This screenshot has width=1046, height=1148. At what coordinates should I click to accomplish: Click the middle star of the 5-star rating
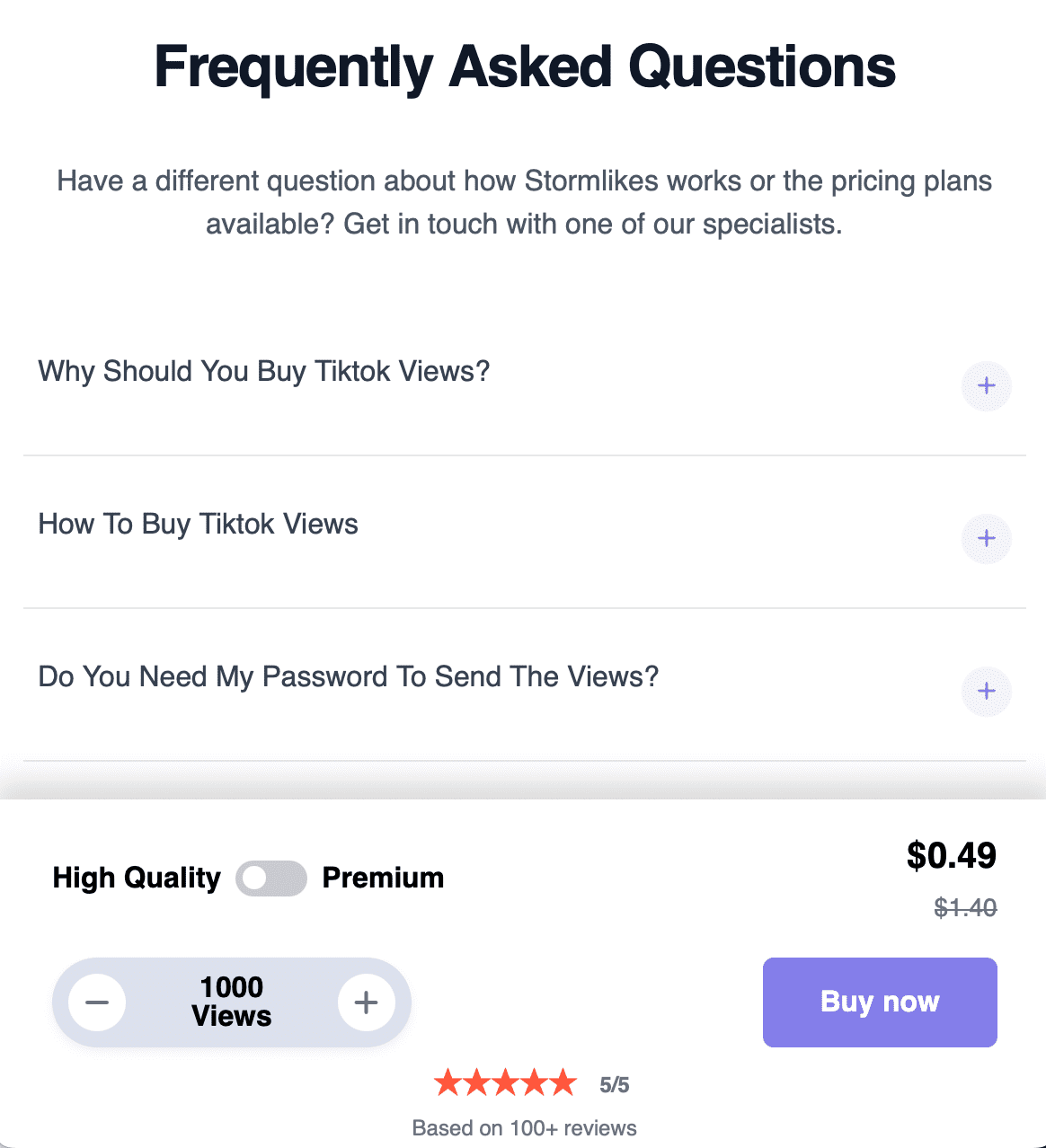506,1082
